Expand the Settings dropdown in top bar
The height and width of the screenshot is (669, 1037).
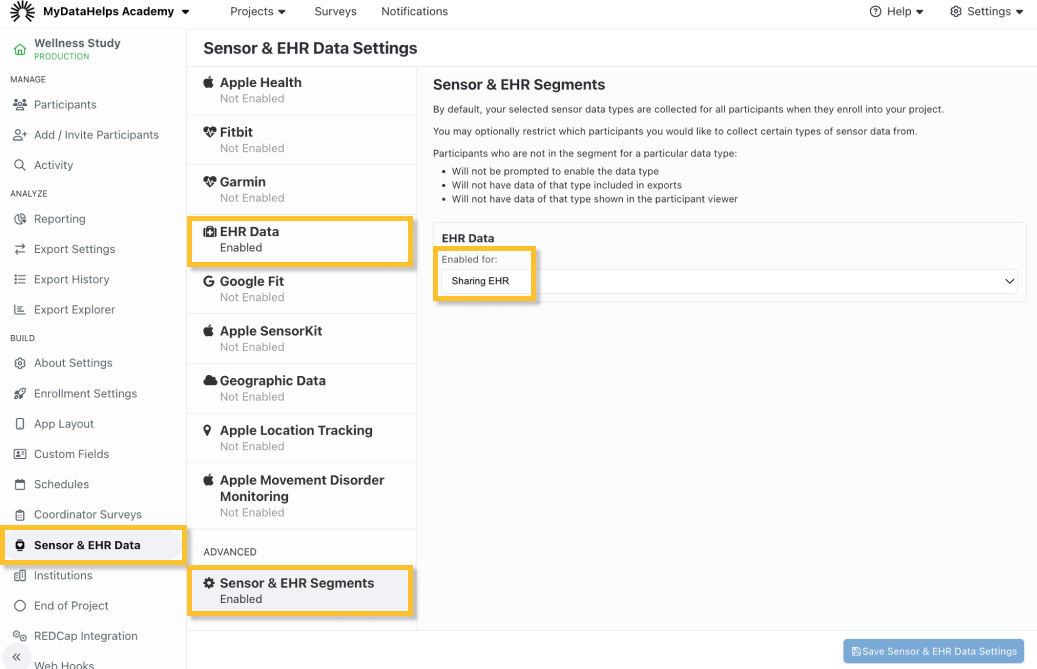(986, 12)
